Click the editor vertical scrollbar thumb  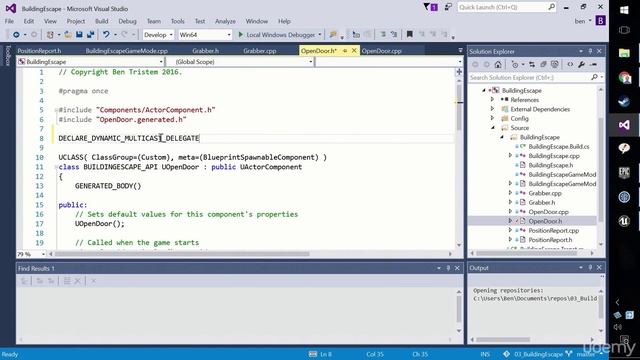[x=459, y=108]
